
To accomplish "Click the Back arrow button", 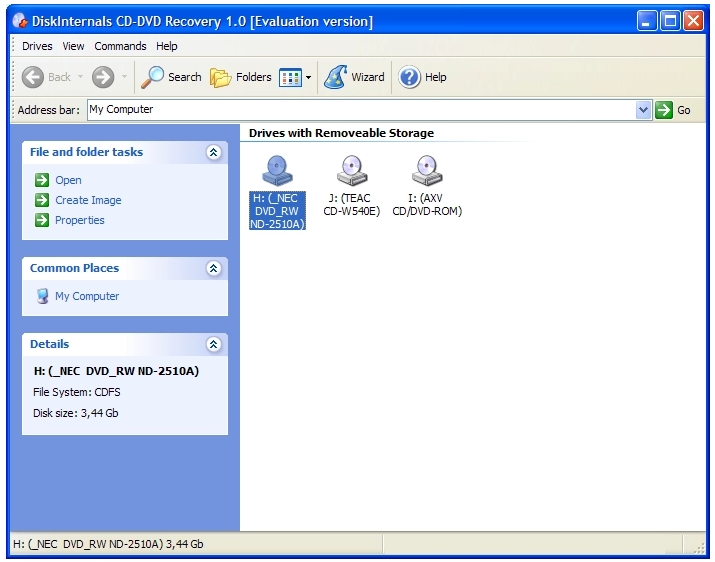I will click(x=33, y=77).
